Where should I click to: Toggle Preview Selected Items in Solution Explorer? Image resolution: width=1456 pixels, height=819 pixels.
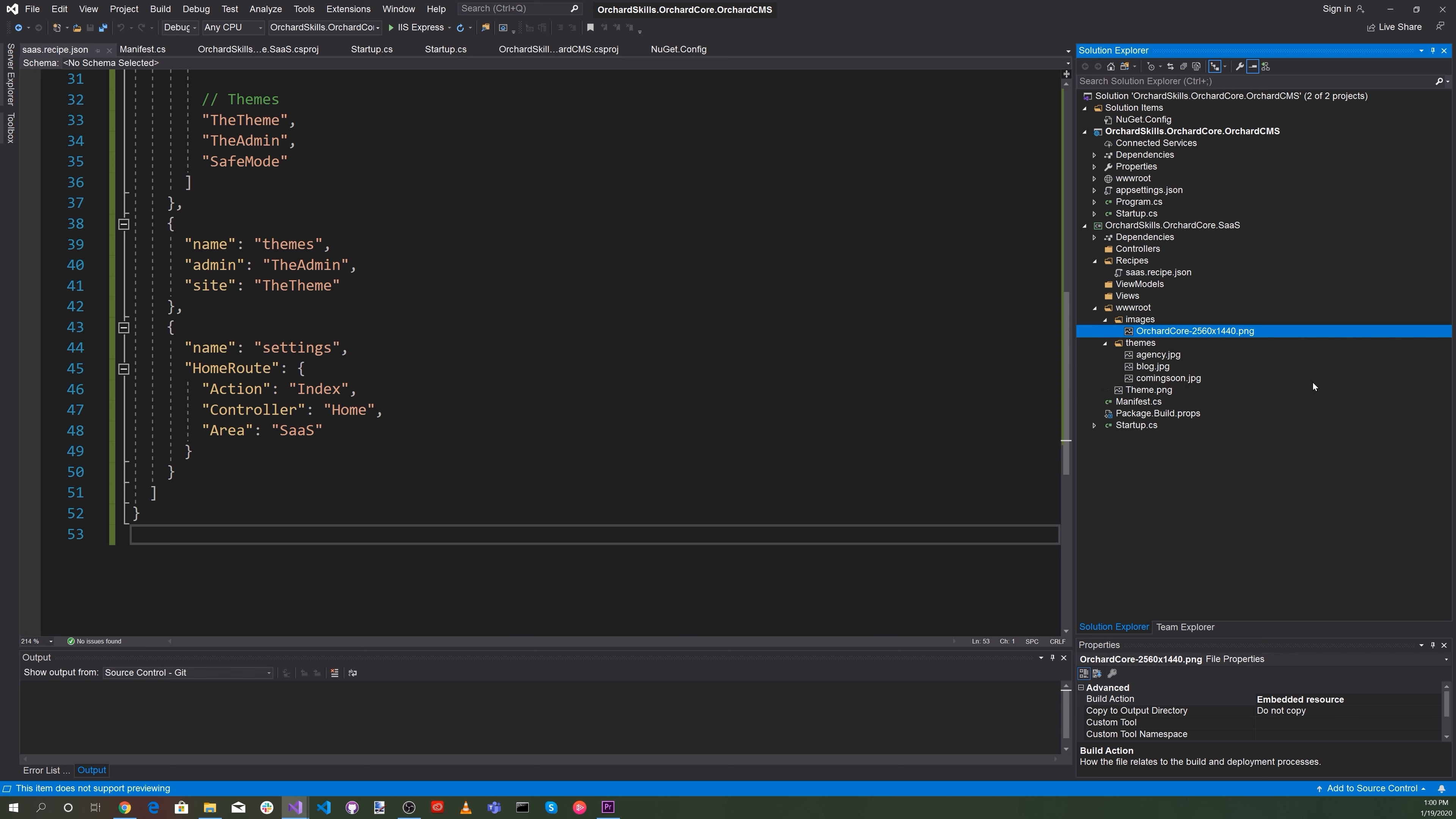[1252, 67]
